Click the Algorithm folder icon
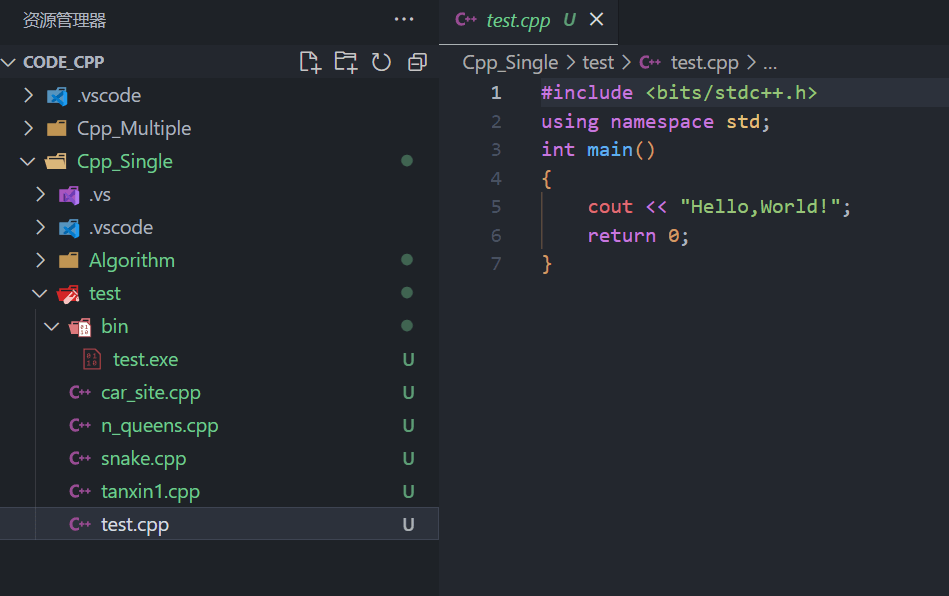The width and height of the screenshot is (949, 596). (x=68, y=260)
